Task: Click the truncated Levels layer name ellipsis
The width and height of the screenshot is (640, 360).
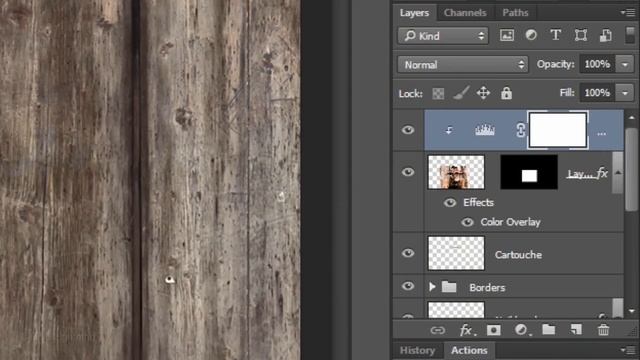Action: coord(602,134)
